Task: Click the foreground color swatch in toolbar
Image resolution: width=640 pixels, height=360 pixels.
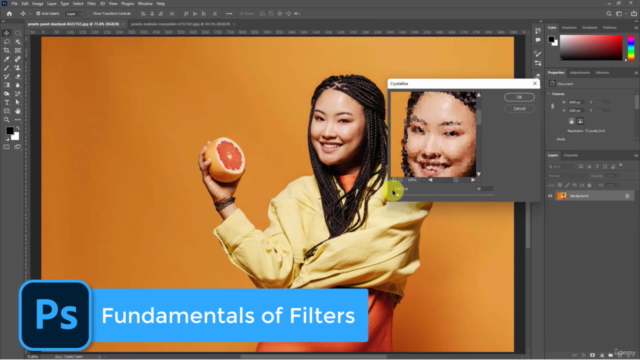Action: pos(9,131)
